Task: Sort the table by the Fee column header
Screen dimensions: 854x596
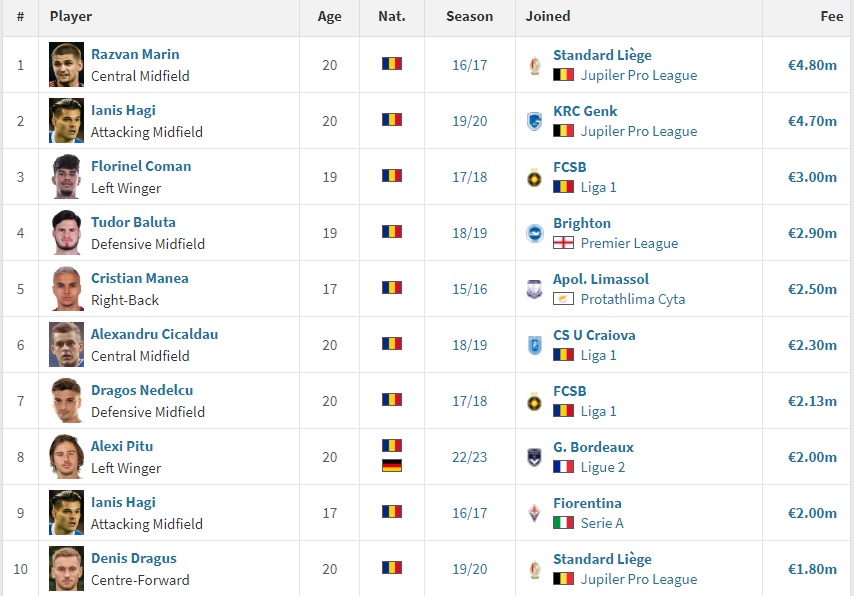Action: (x=831, y=16)
